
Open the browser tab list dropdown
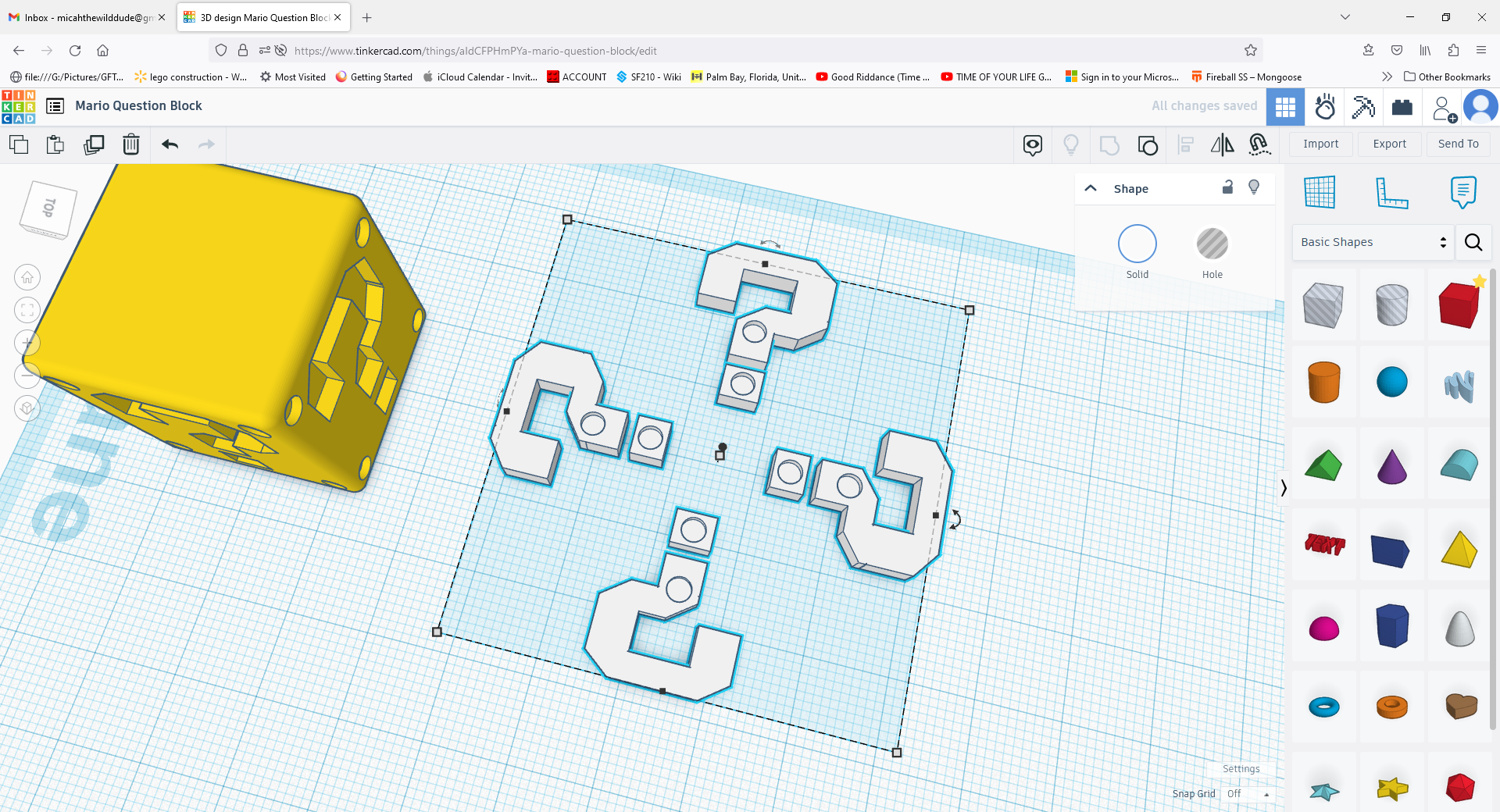coord(1345,17)
